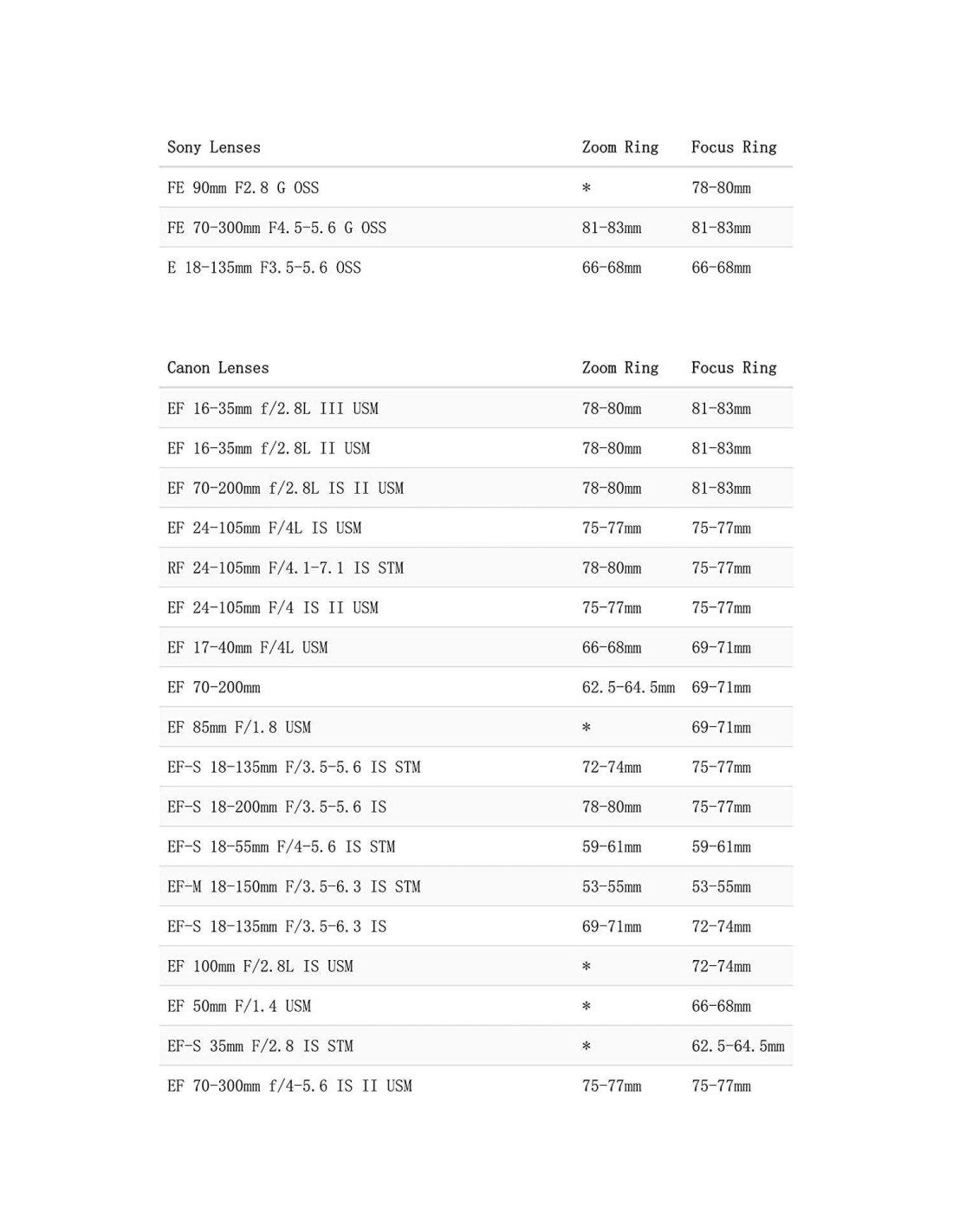Click the Canon Lenses table header
Screen dimensions: 953x1232
coord(218,367)
